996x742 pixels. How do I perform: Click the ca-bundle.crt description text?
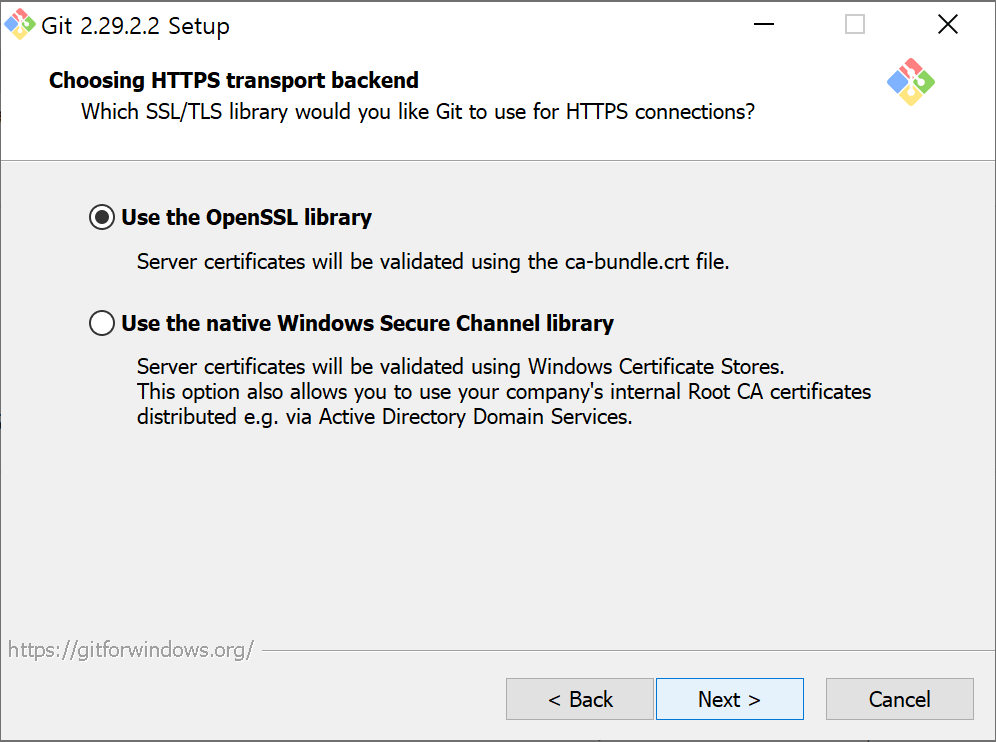pos(433,262)
